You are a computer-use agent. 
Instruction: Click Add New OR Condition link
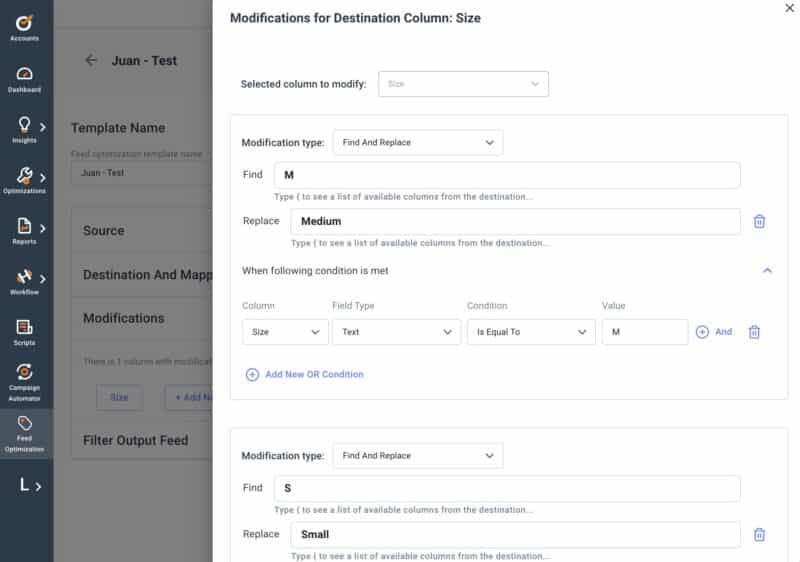tap(305, 374)
